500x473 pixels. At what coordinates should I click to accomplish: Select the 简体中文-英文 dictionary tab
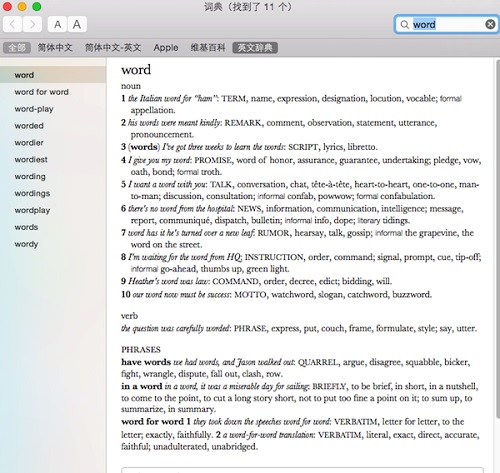113,48
